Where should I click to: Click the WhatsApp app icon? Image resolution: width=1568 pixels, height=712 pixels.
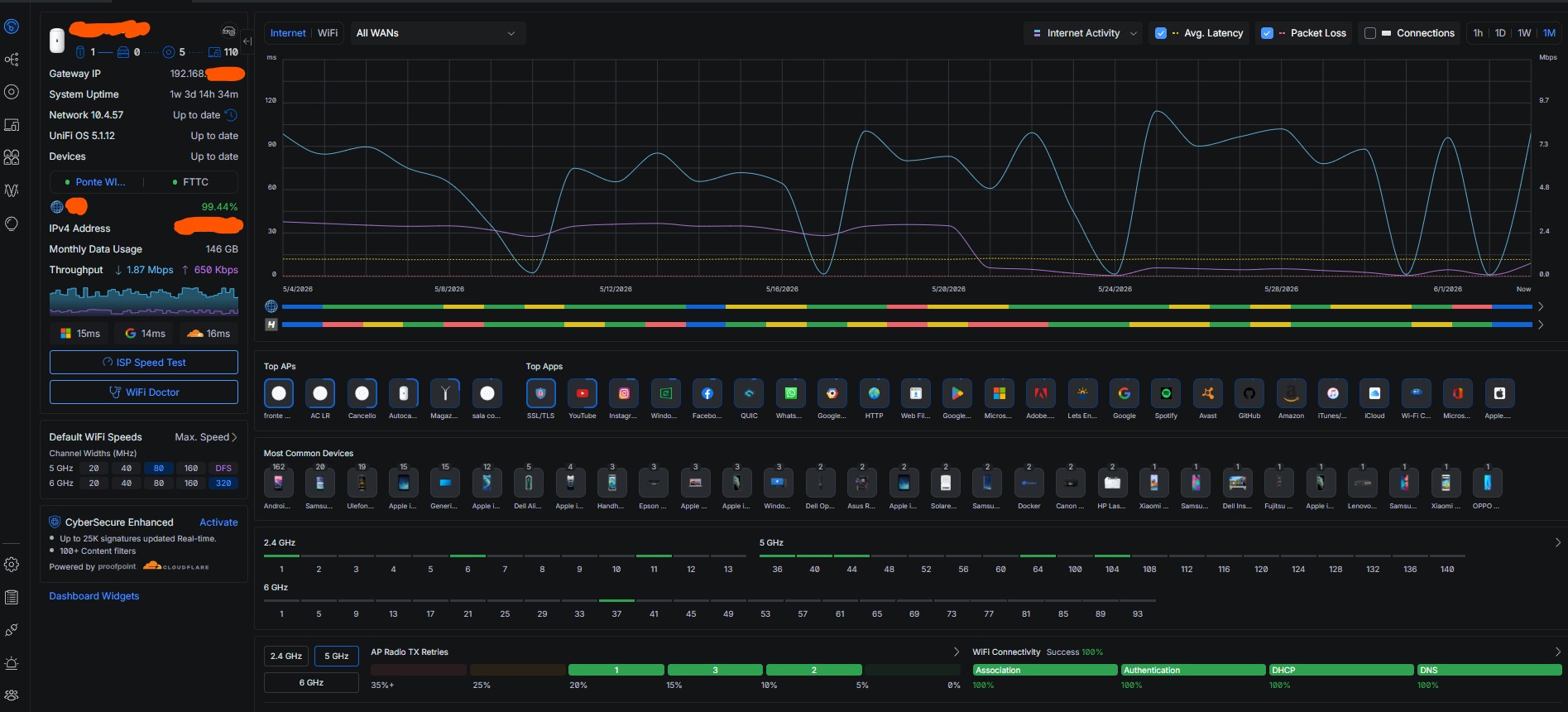[x=791, y=393]
